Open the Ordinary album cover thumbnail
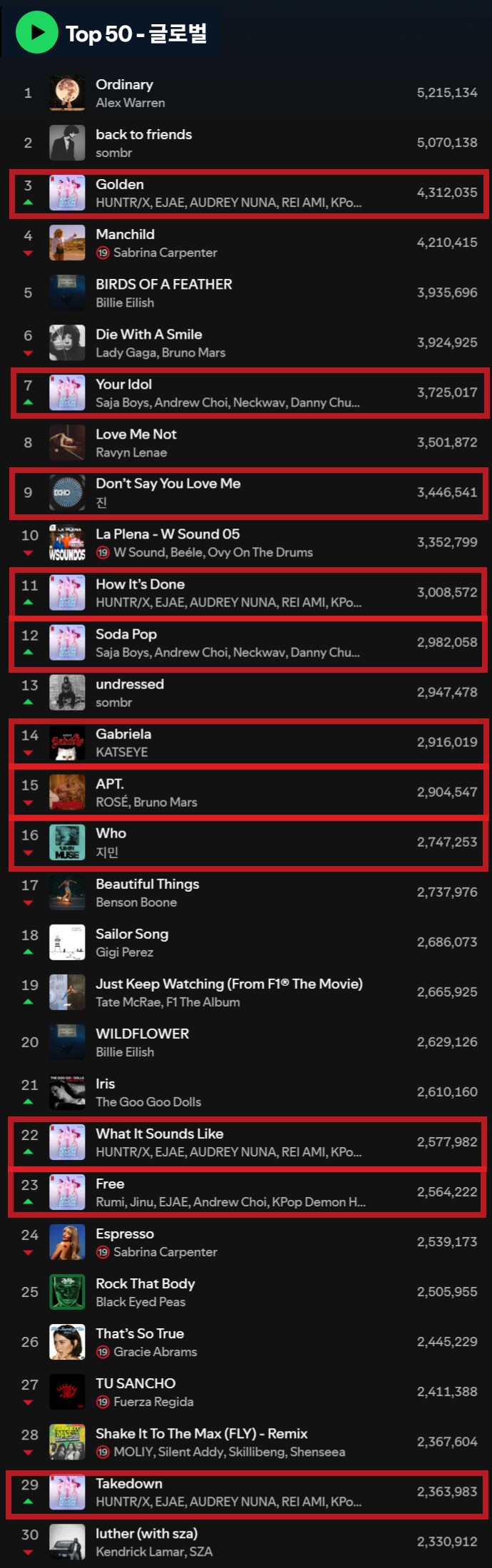Screen dimensions: 492x1568 (x=67, y=93)
